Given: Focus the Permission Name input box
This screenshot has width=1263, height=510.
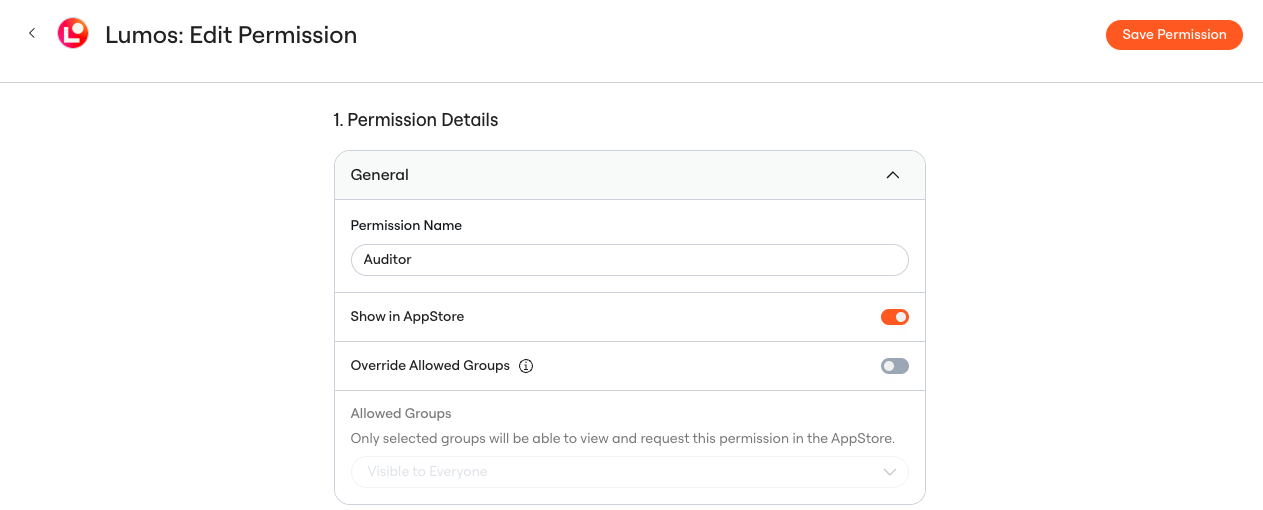Looking at the screenshot, I should click(x=629, y=260).
